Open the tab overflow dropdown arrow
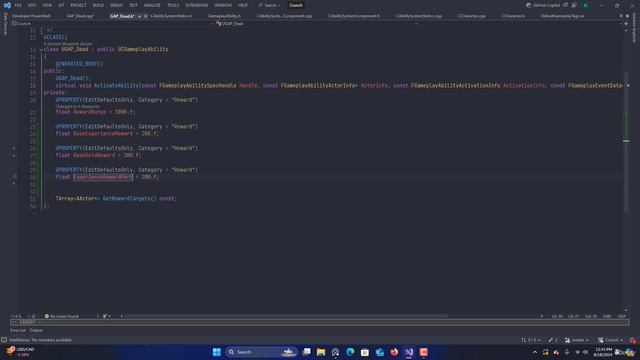 point(621,16)
